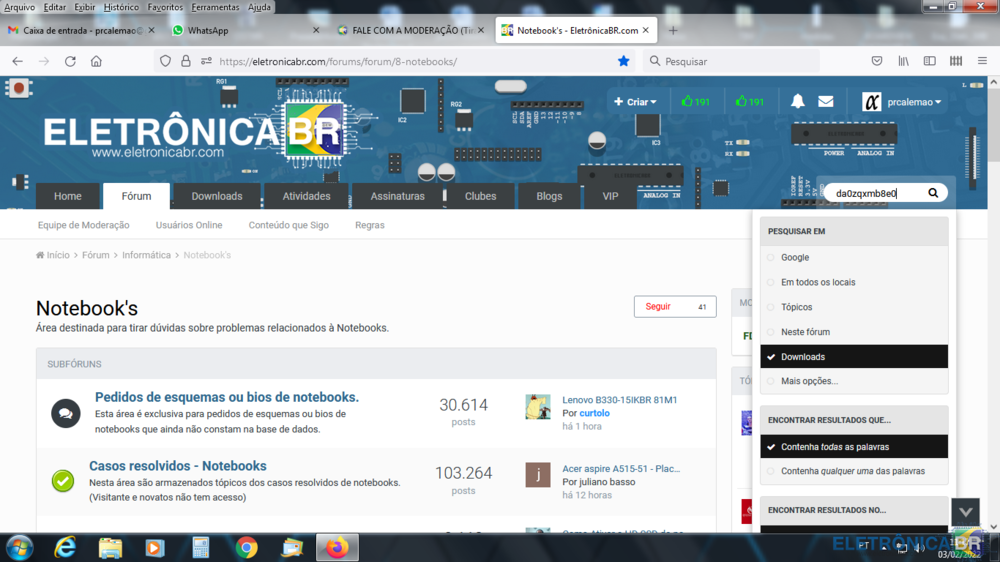This screenshot has width=1000, height=562.
Task: Open the VIP tab
Action: [610, 196]
